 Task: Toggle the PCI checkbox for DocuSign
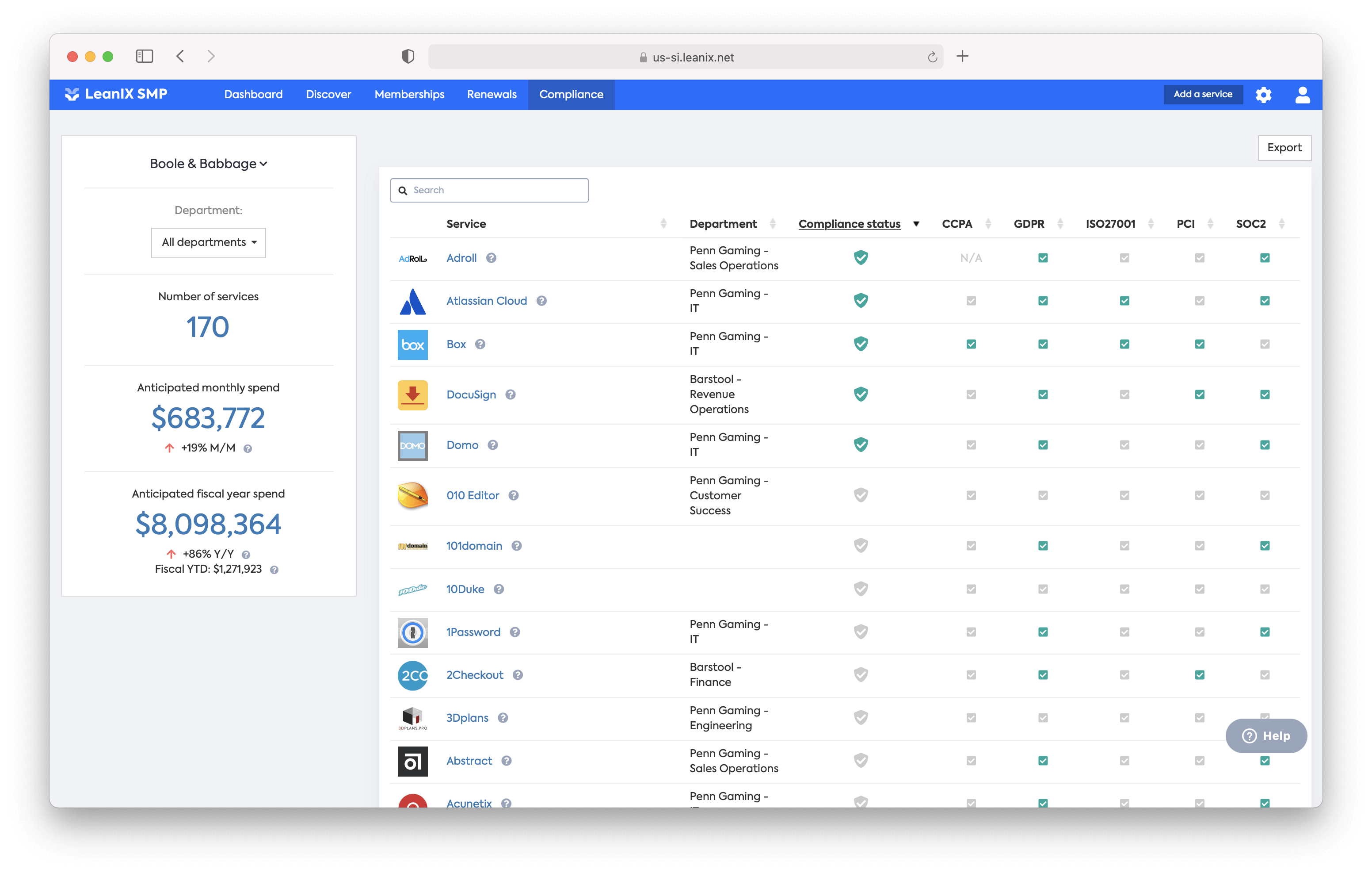[x=1199, y=394]
